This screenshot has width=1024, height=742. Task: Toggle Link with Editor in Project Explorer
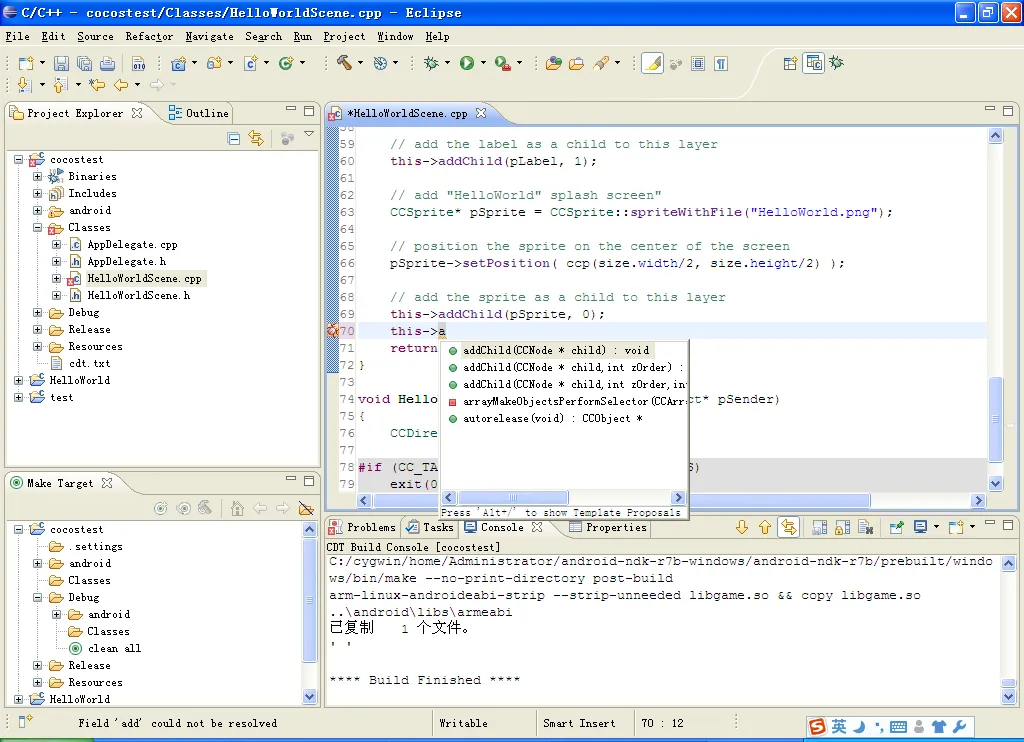(256, 138)
